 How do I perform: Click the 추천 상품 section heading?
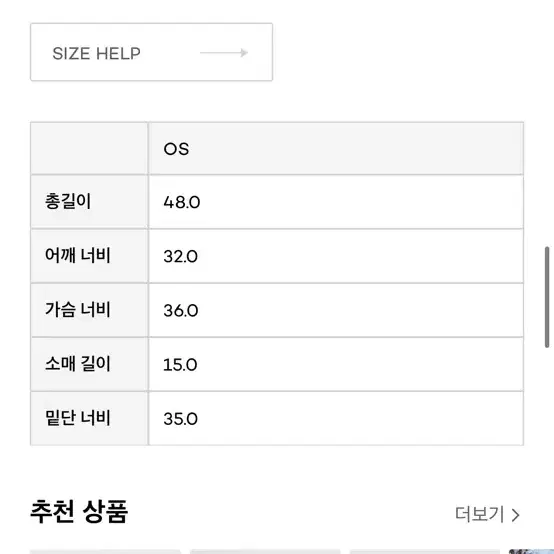click(x=79, y=512)
